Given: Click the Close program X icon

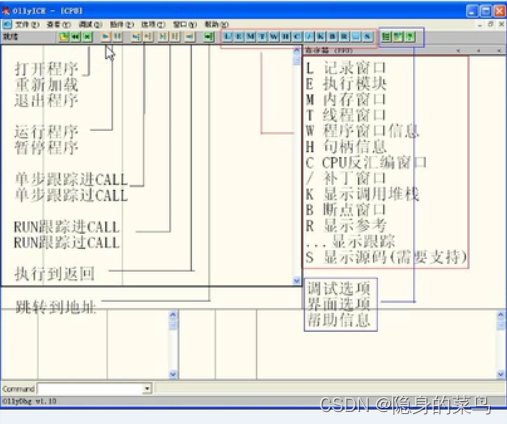Looking at the screenshot, I should coord(87,37).
